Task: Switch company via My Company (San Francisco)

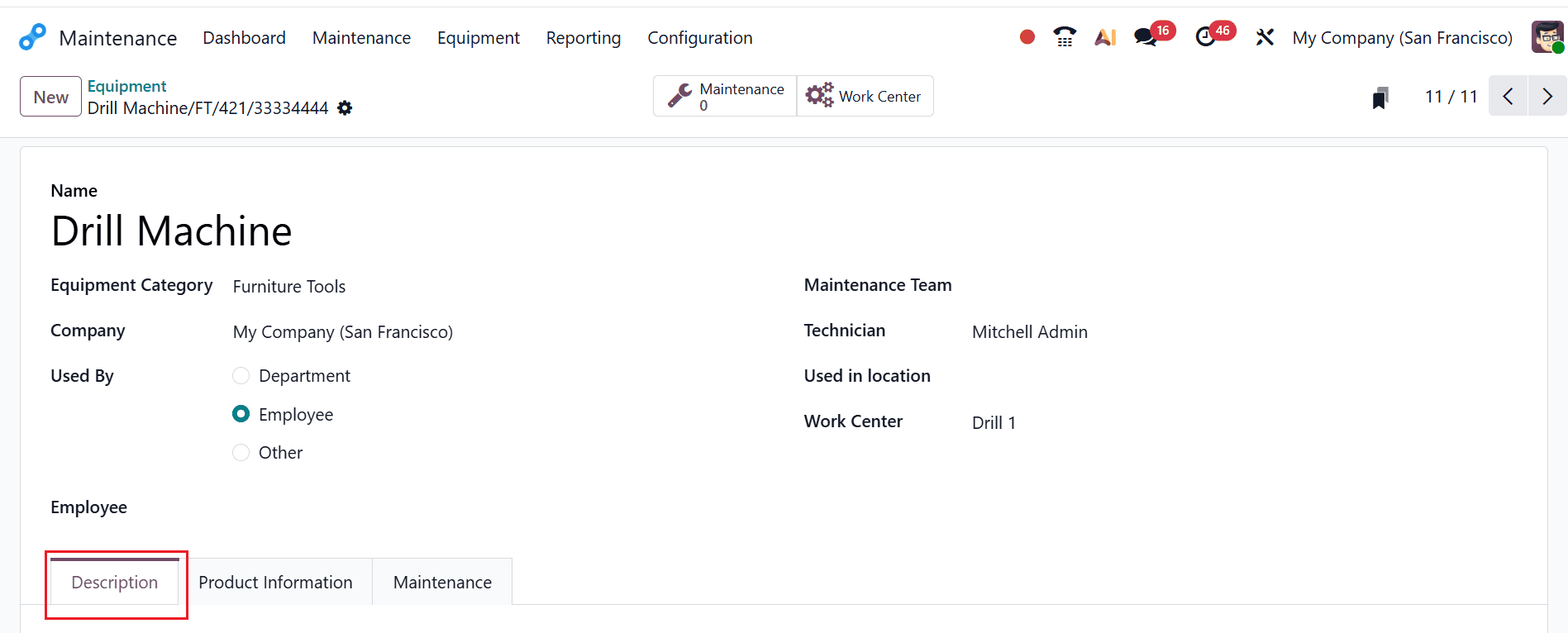Action: [1403, 38]
